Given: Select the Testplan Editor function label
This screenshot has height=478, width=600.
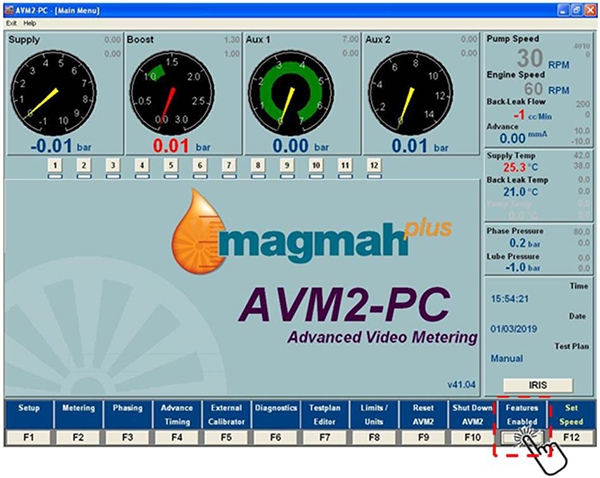Looking at the screenshot, I should click(325, 414).
